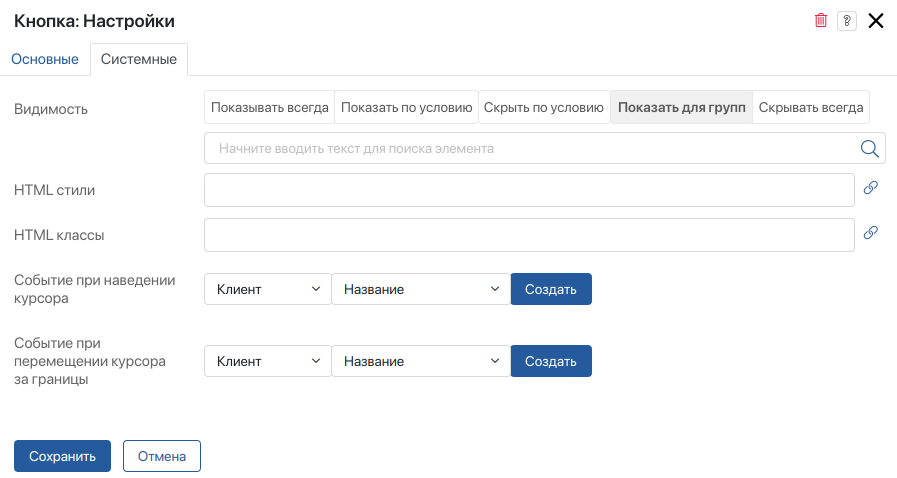Image resolution: width=897 pixels, height=478 pixels.
Task: Expand Название dropdown for cursor leave event
Action: coord(421,361)
